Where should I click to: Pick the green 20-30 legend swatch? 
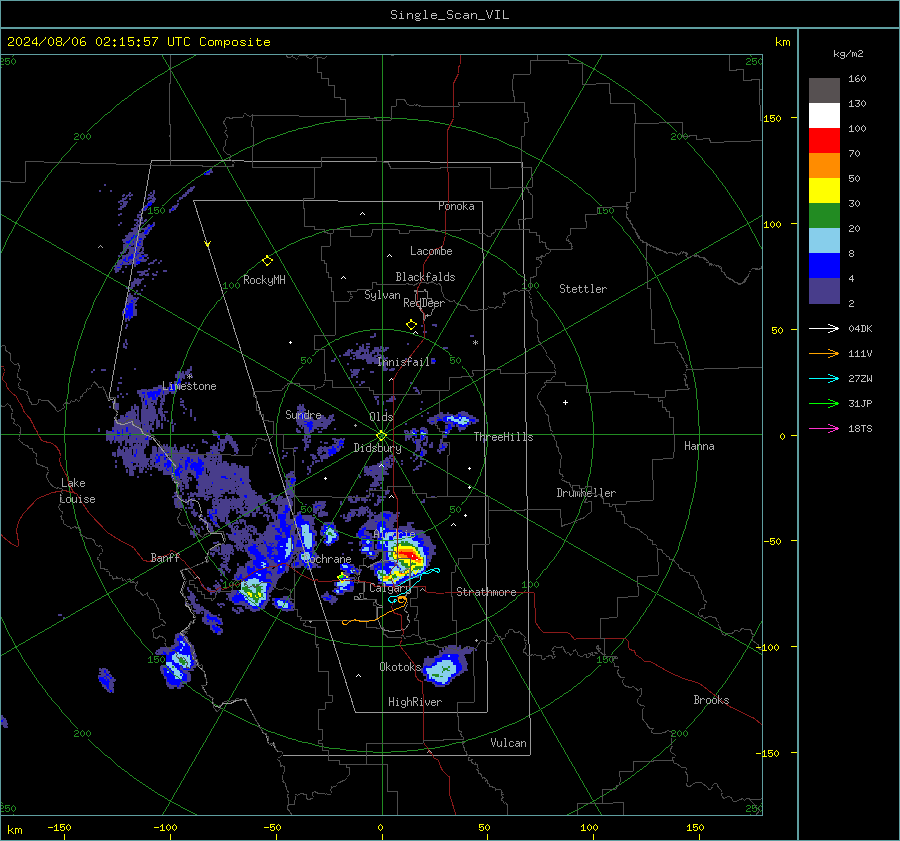tap(824, 216)
